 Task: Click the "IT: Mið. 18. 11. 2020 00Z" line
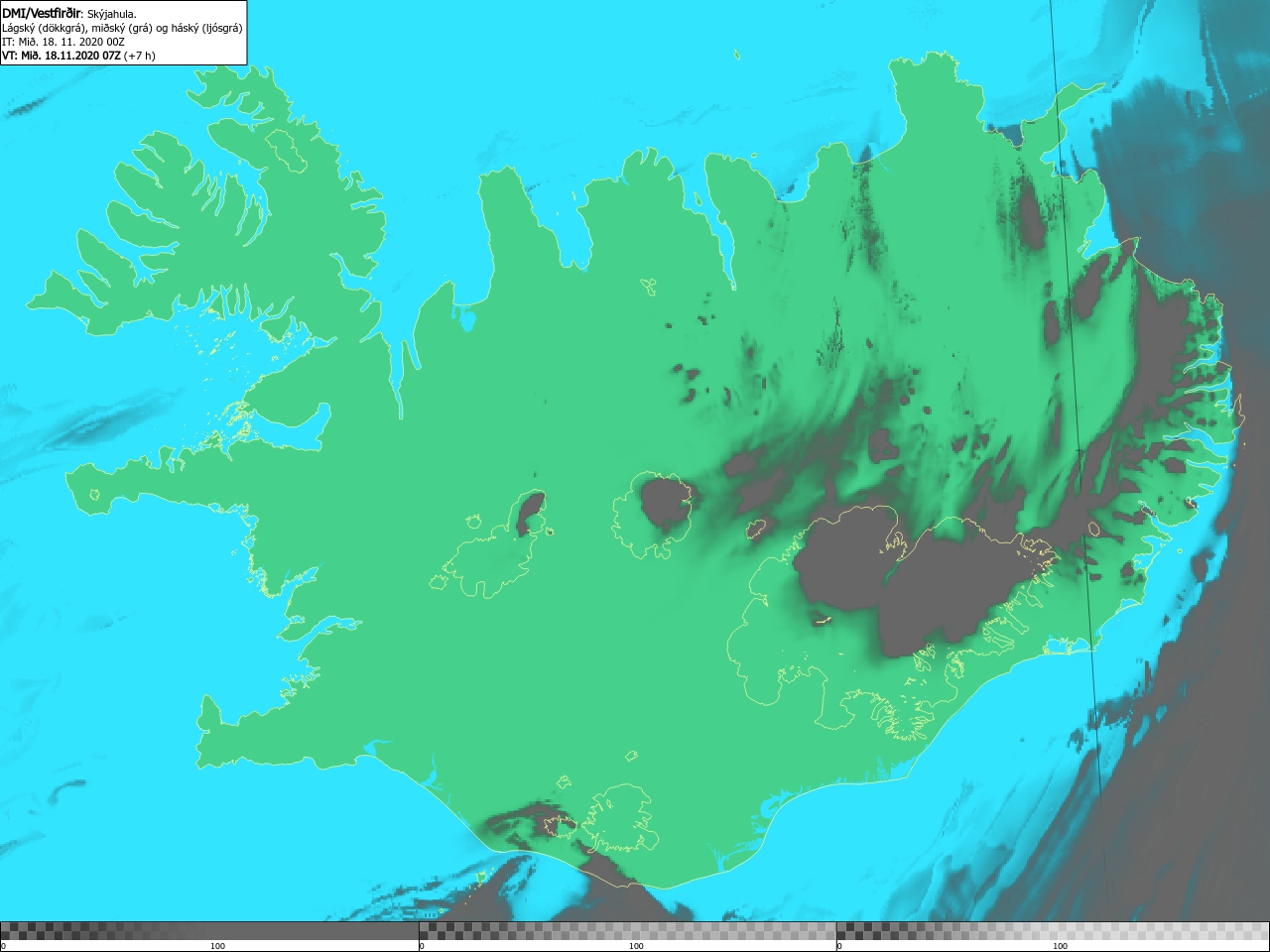63,42
